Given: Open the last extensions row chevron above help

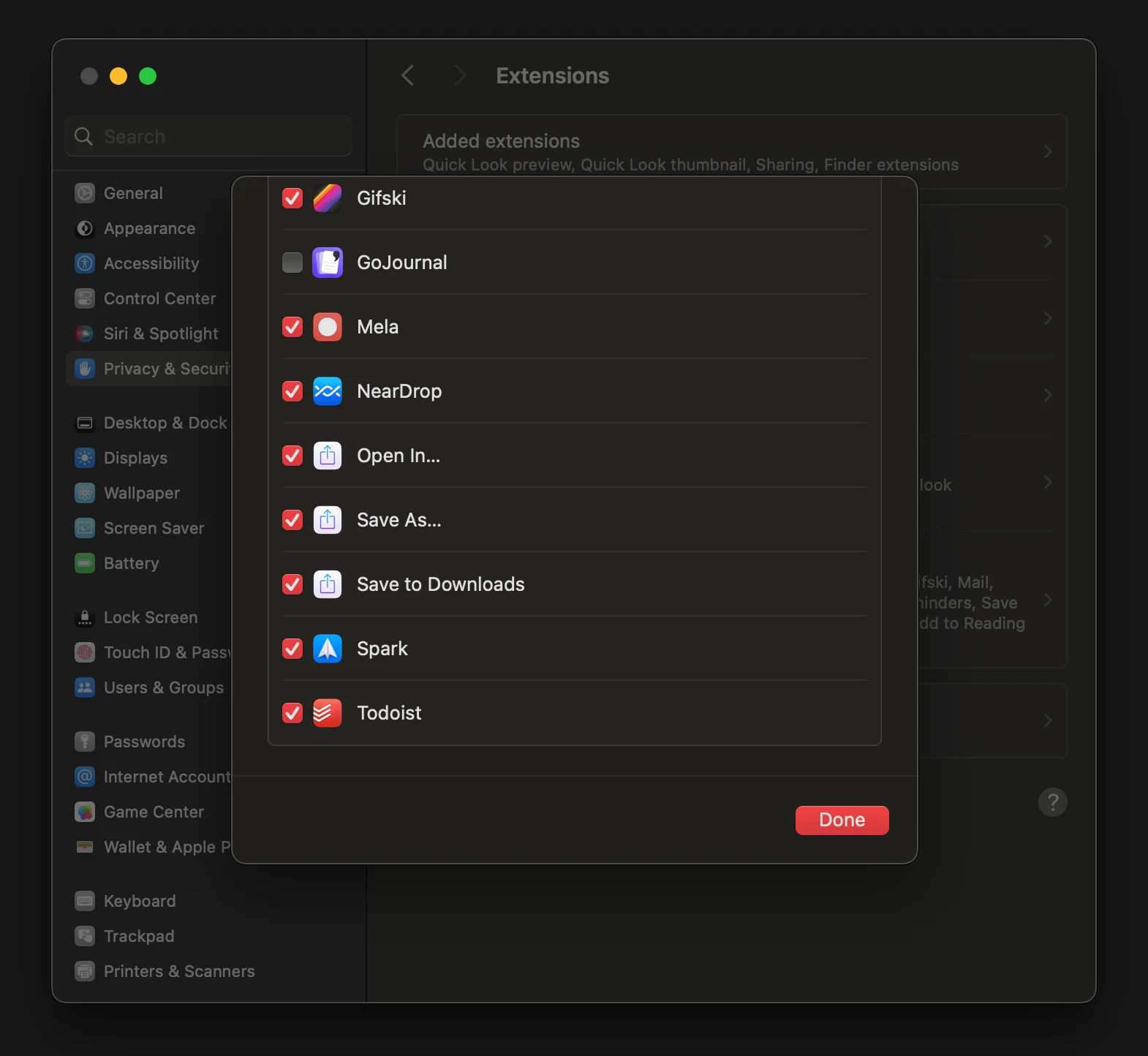Looking at the screenshot, I should 1047,720.
